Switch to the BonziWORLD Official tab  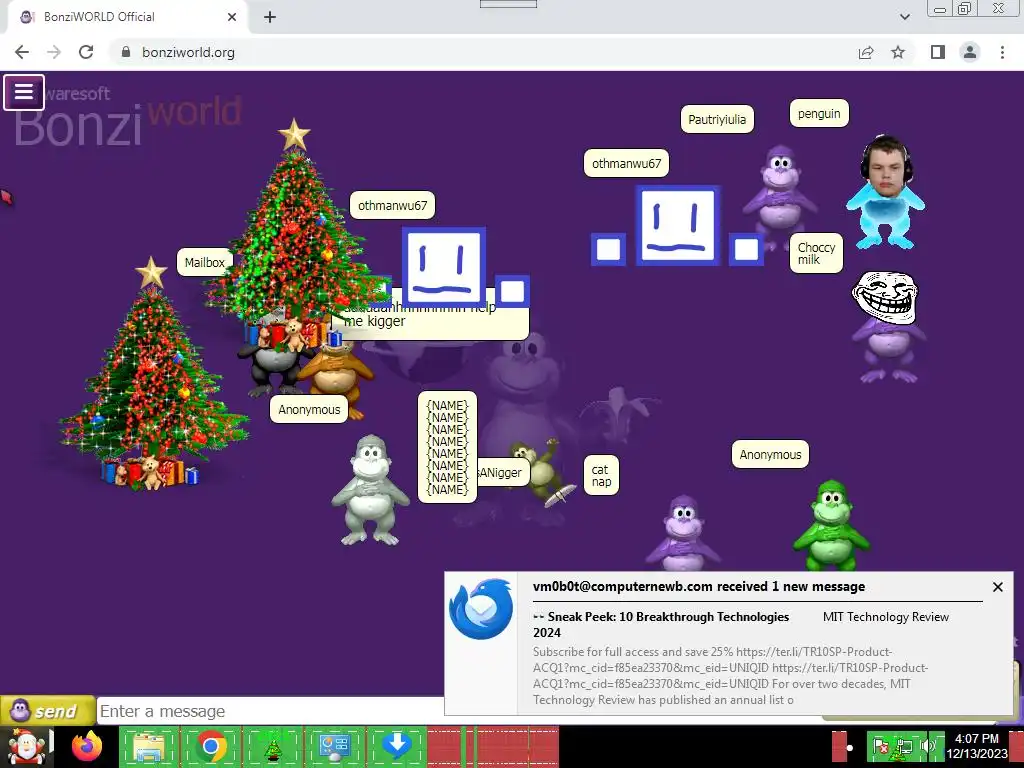[x=127, y=17]
